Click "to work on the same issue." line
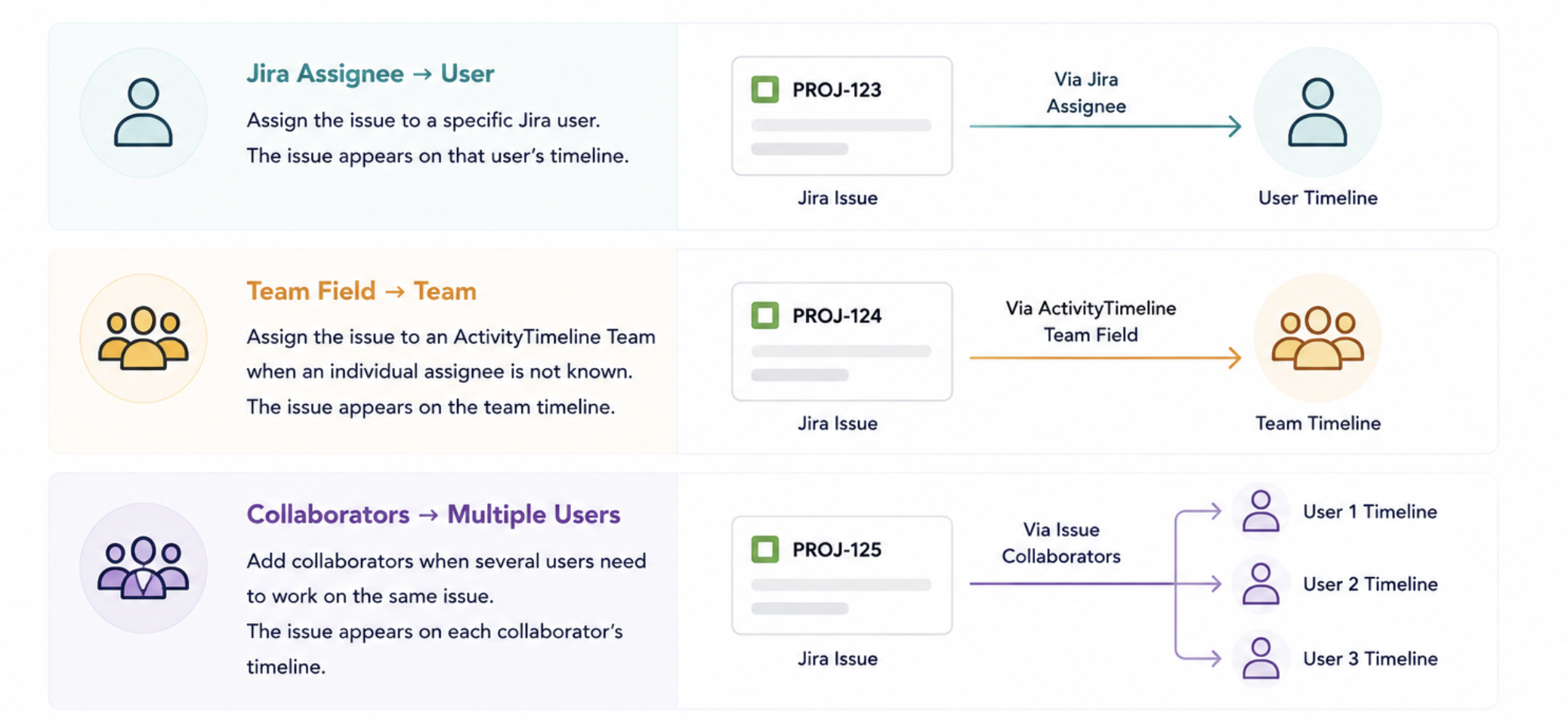Viewport: 1568px width, 719px height. click(370, 596)
